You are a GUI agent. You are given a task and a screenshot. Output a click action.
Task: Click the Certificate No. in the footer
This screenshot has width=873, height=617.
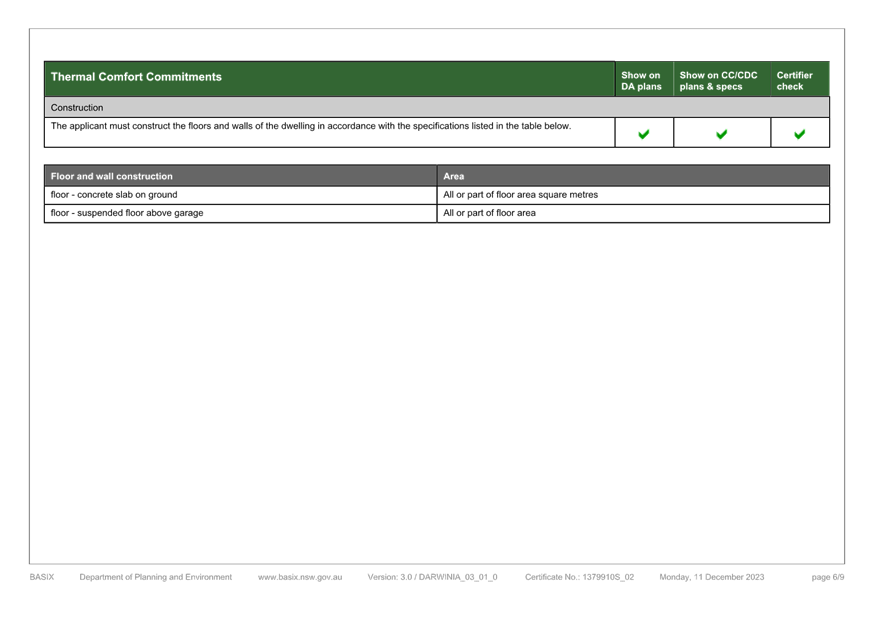click(x=579, y=577)
